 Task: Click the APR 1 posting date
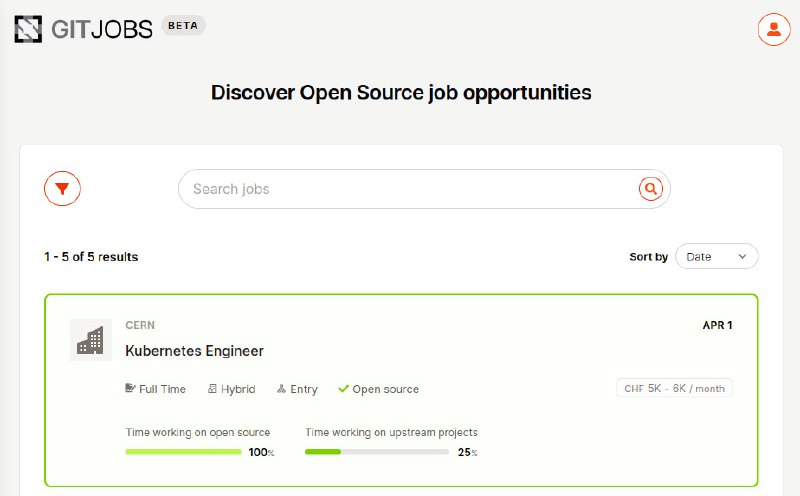[717, 325]
